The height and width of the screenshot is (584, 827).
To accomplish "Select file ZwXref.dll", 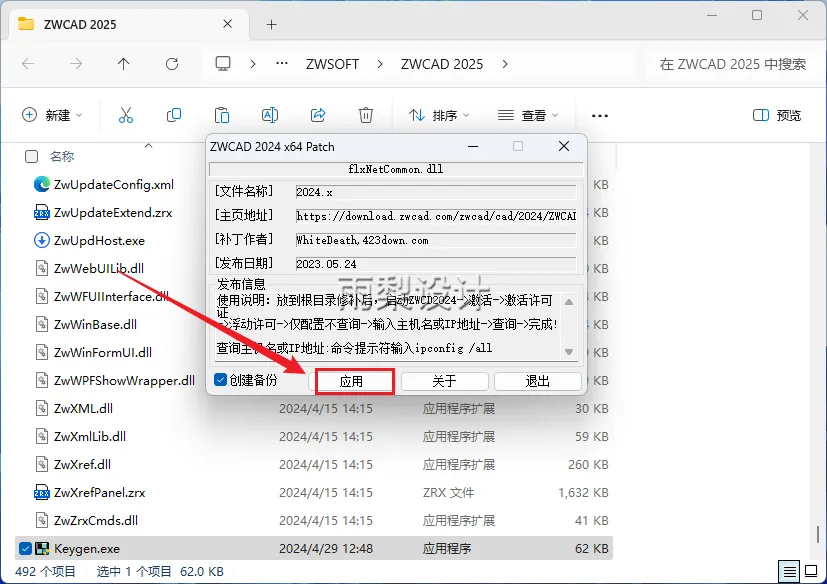I will (82, 464).
